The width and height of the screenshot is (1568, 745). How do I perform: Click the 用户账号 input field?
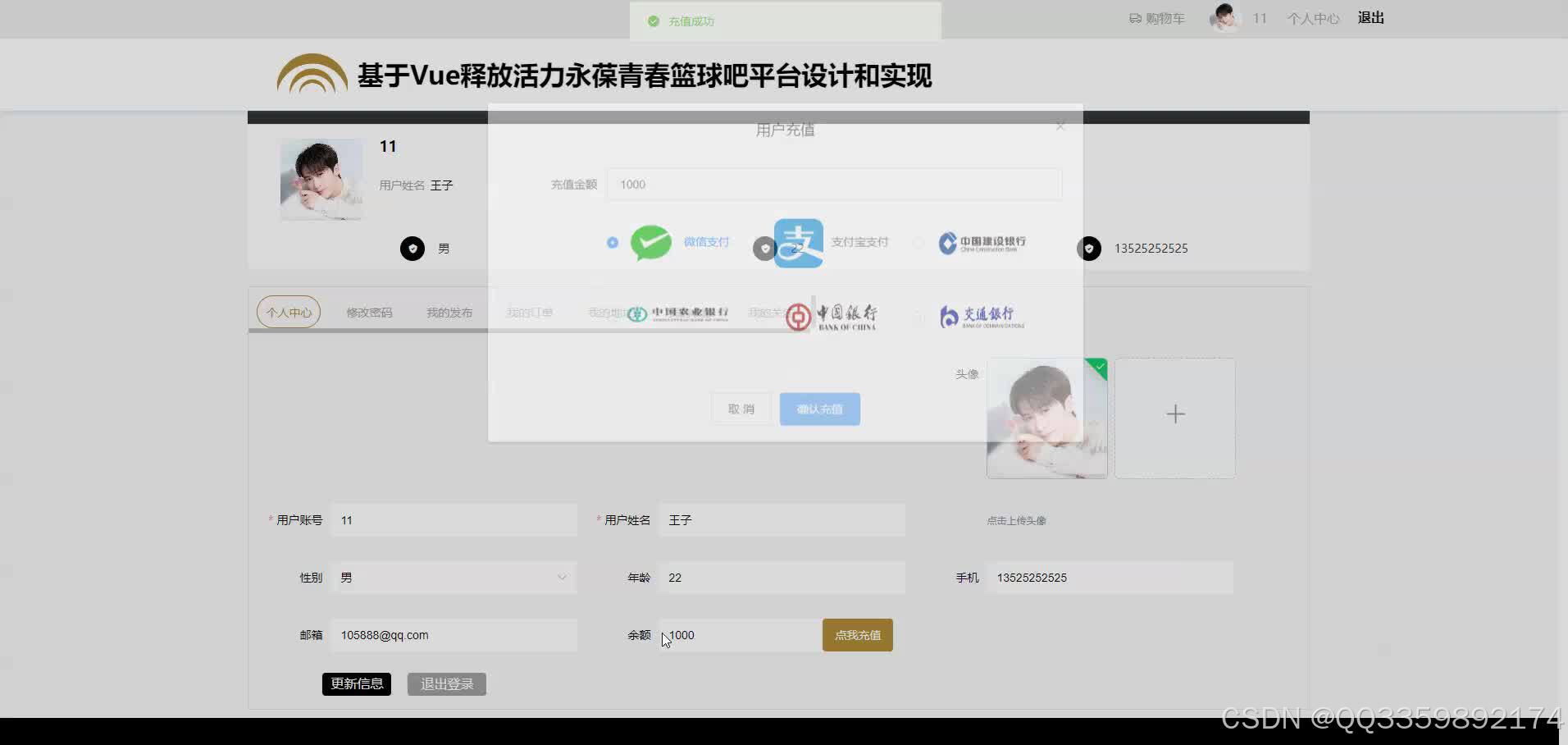(x=454, y=520)
